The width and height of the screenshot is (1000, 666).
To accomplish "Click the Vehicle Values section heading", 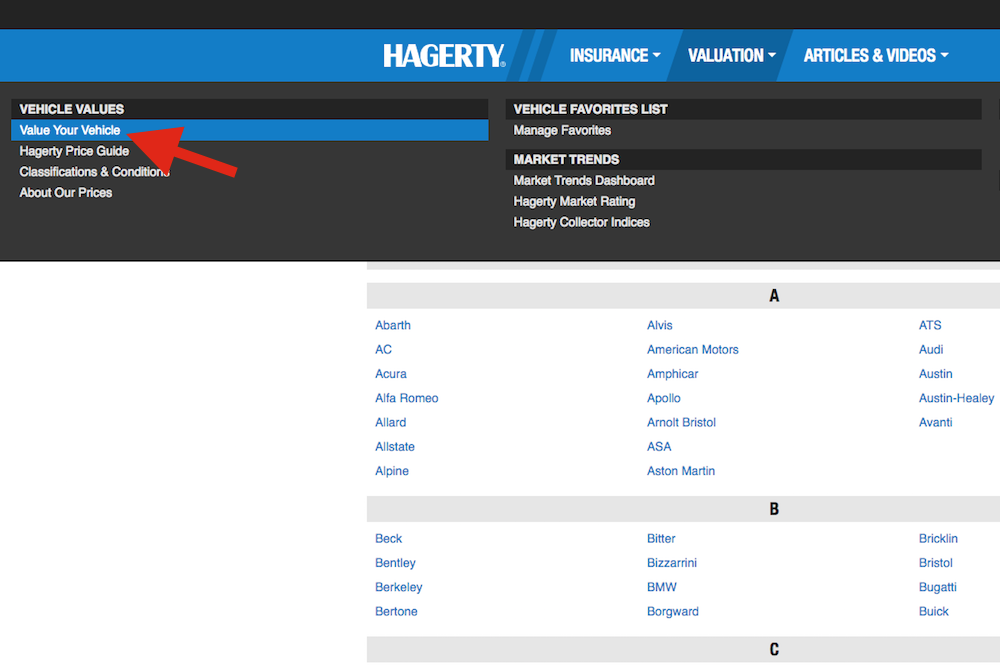I will coord(249,109).
